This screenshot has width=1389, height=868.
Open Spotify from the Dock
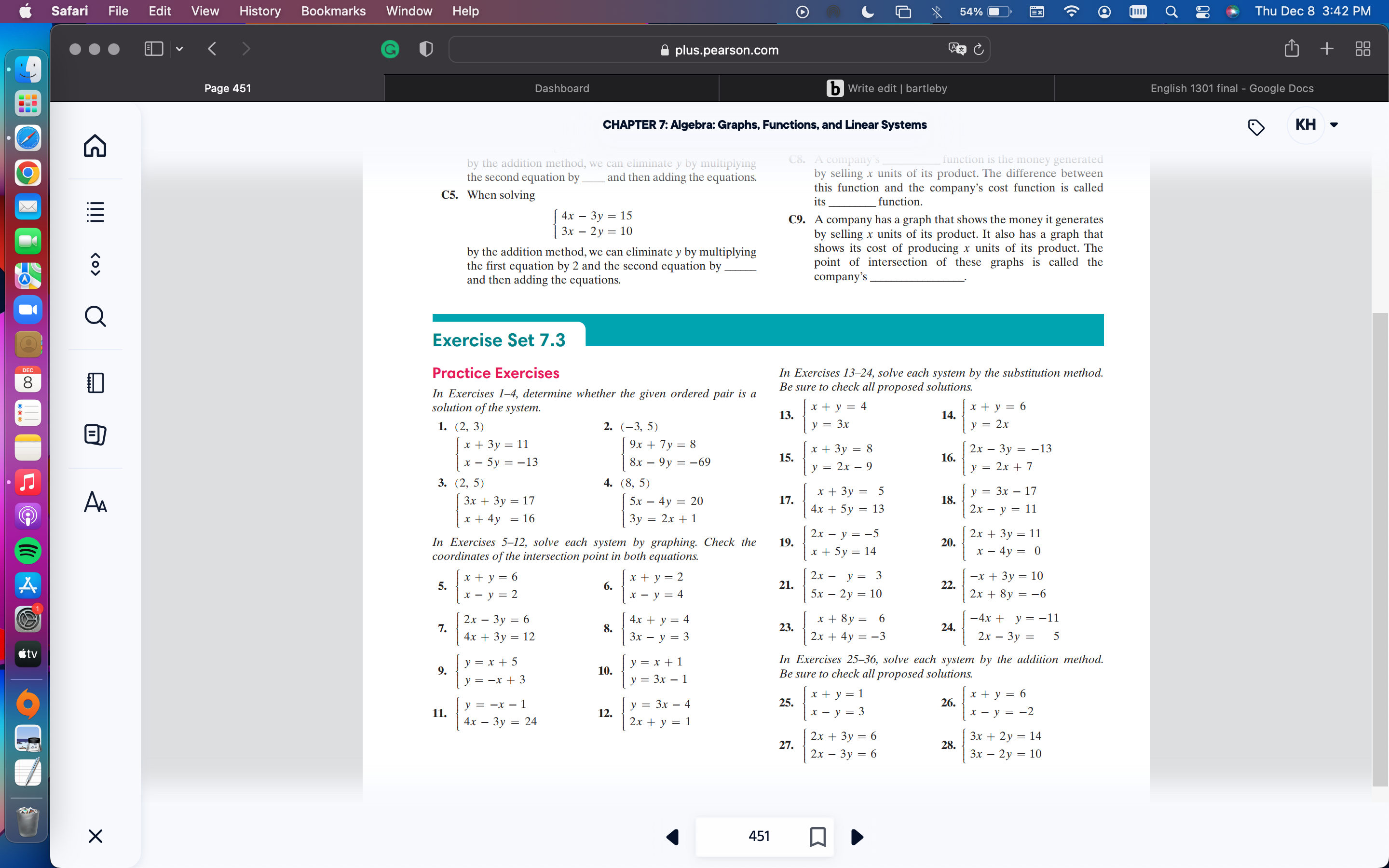(27, 551)
